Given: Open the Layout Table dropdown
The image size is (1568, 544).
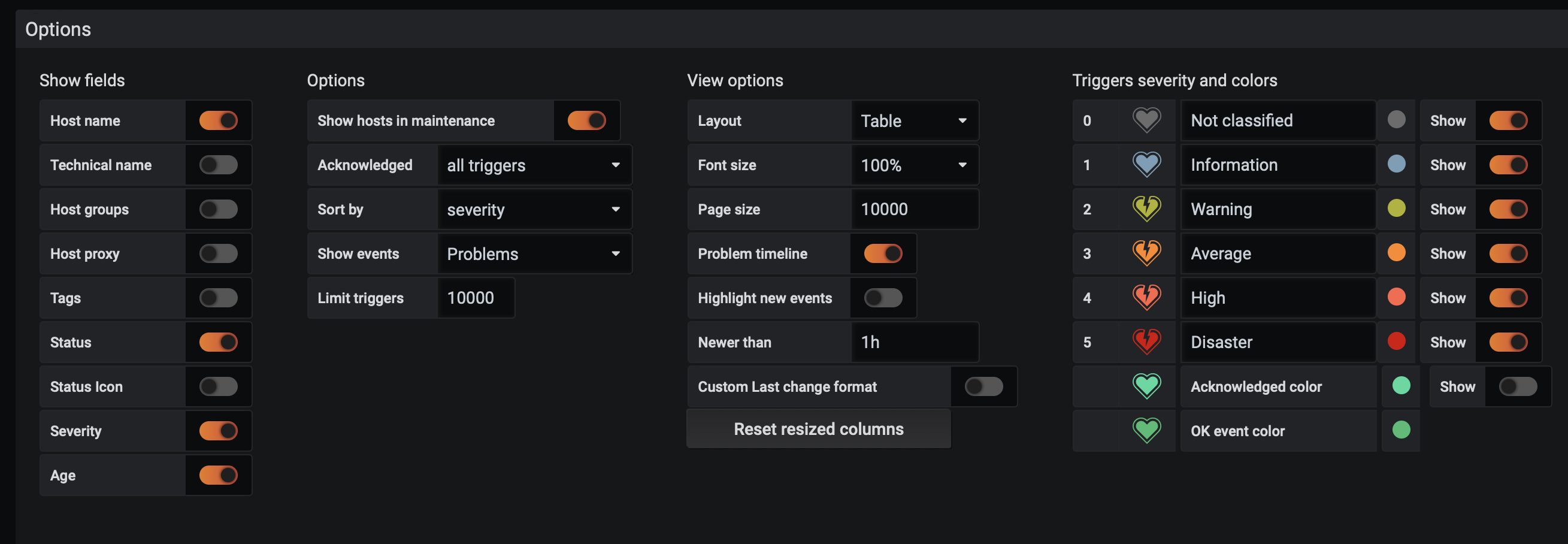Looking at the screenshot, I should click(x=915, y=120).
